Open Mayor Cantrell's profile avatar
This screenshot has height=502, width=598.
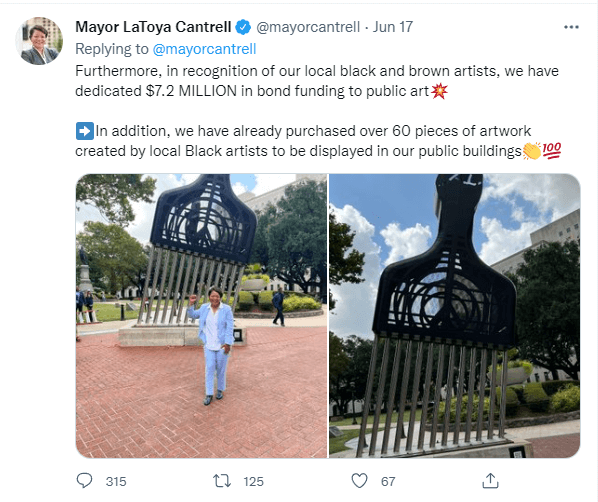click(x=39, y=40)
